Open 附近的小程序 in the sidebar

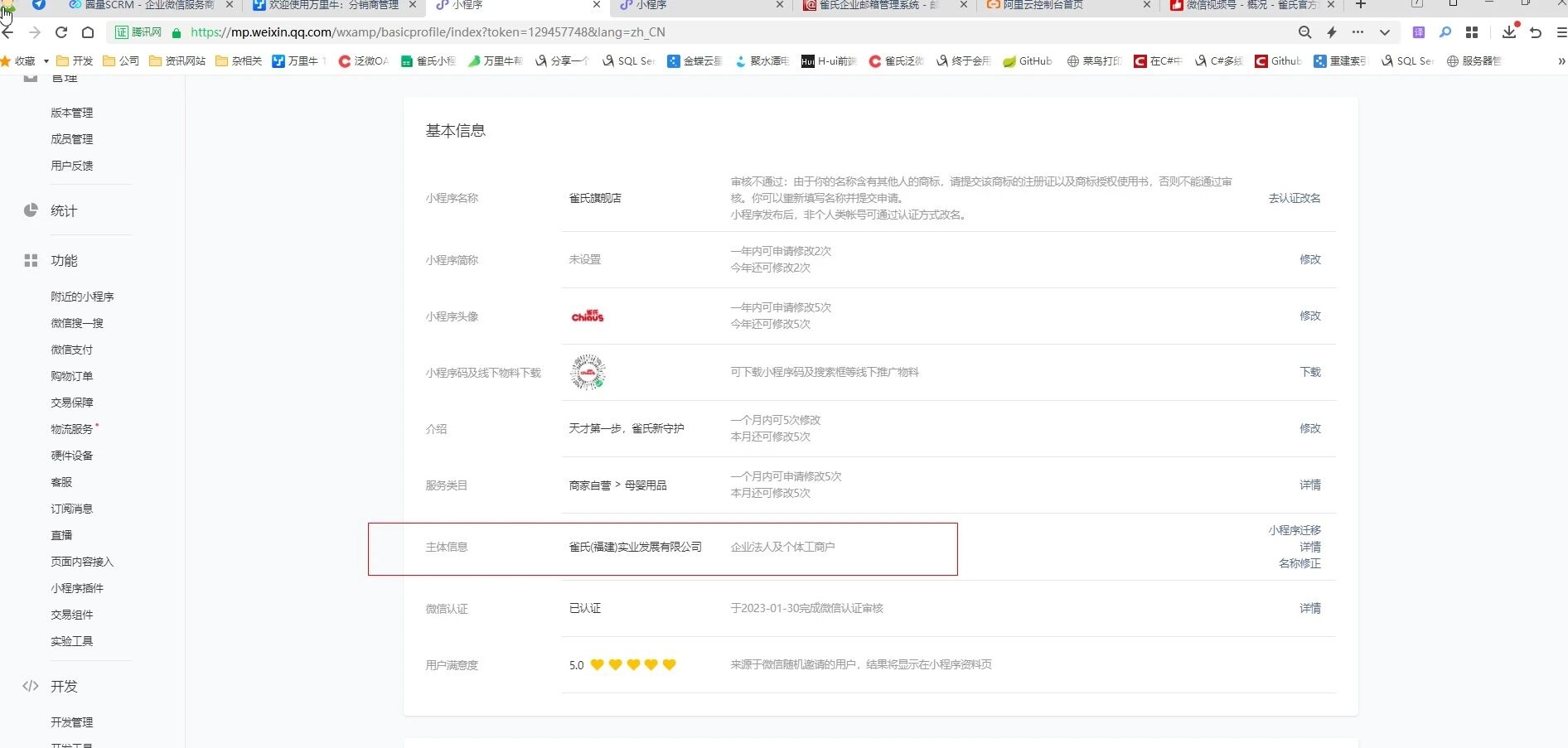pos(82,297)
